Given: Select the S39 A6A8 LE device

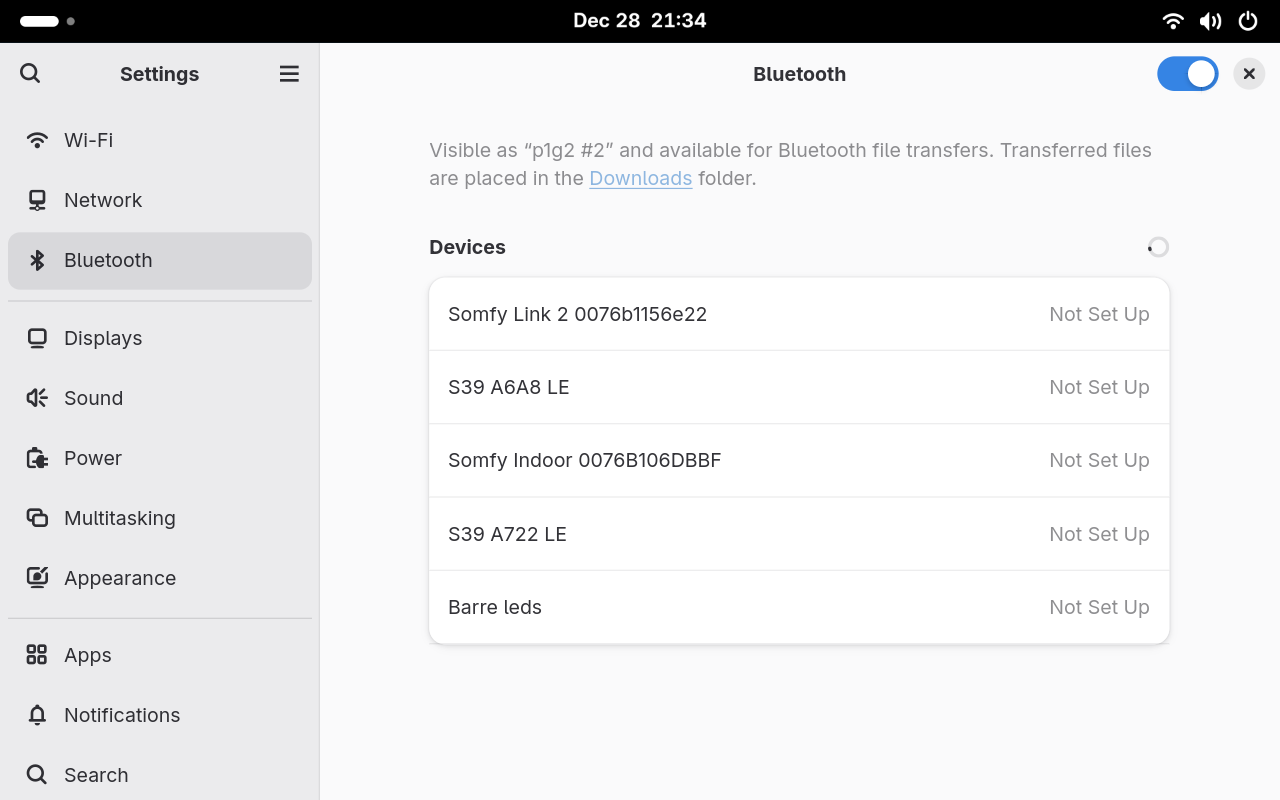Looking at the screenshot, I should pyautogui.click(x=798, y=387).
